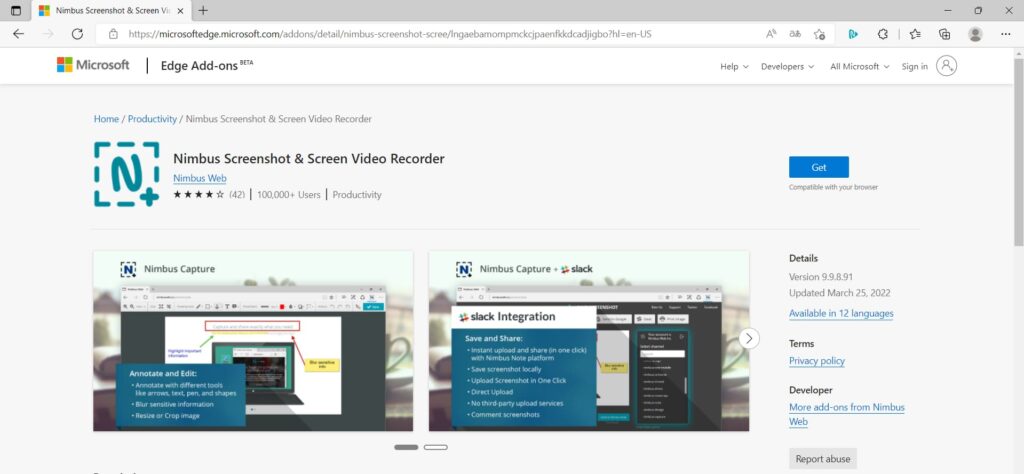
Task: Select the first carousel page indicator
Action: point(406,447)
